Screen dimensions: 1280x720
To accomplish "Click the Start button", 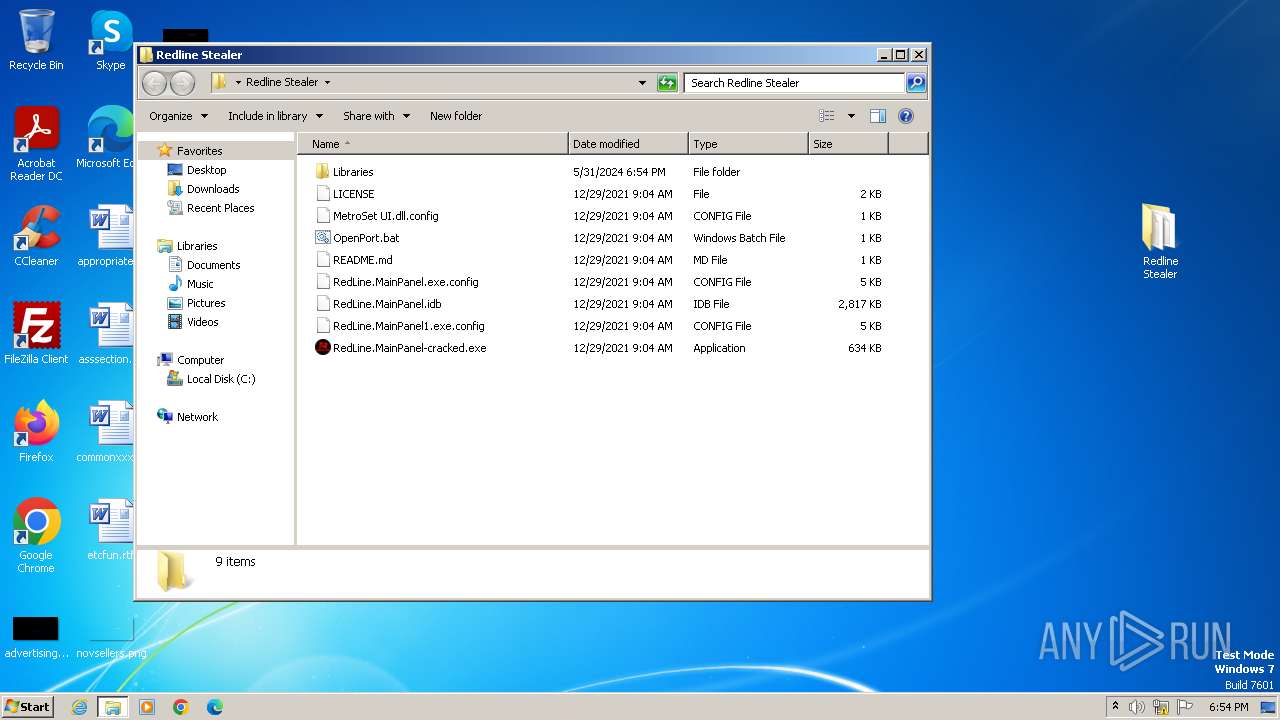I will (x=27, y=707).
